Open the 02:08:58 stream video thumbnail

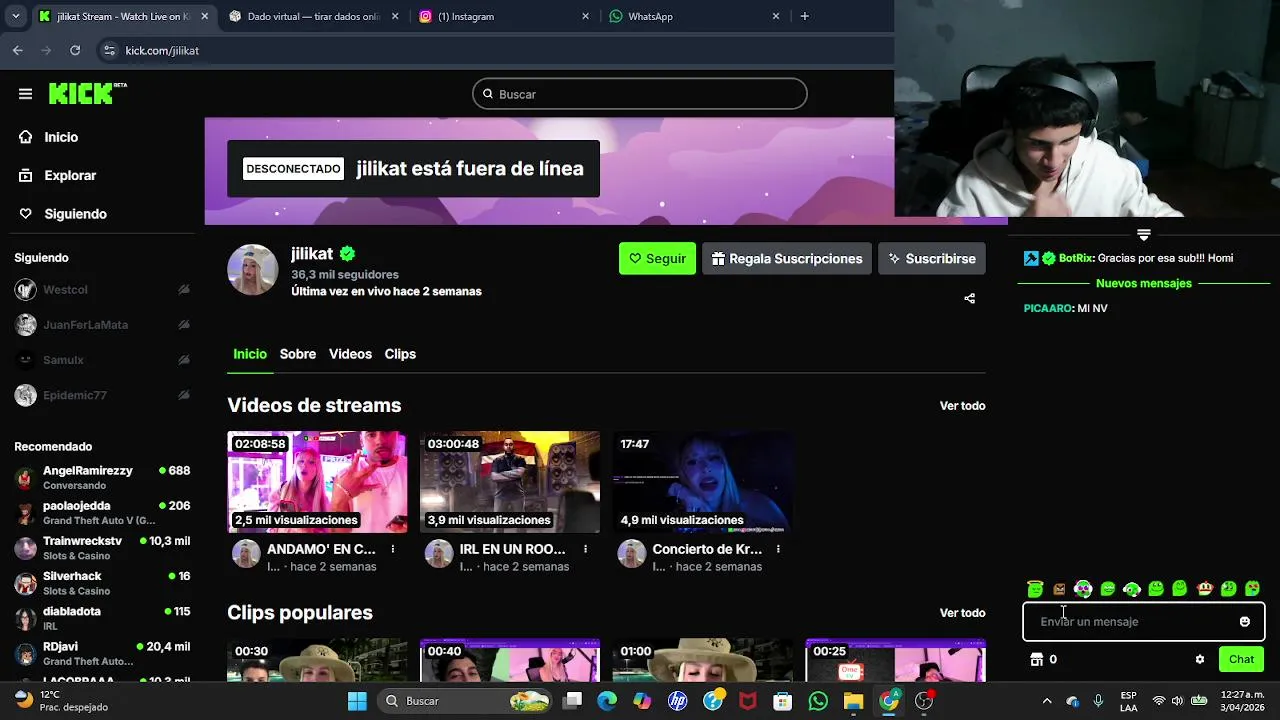pyautogui.click(x=317, y=481)
